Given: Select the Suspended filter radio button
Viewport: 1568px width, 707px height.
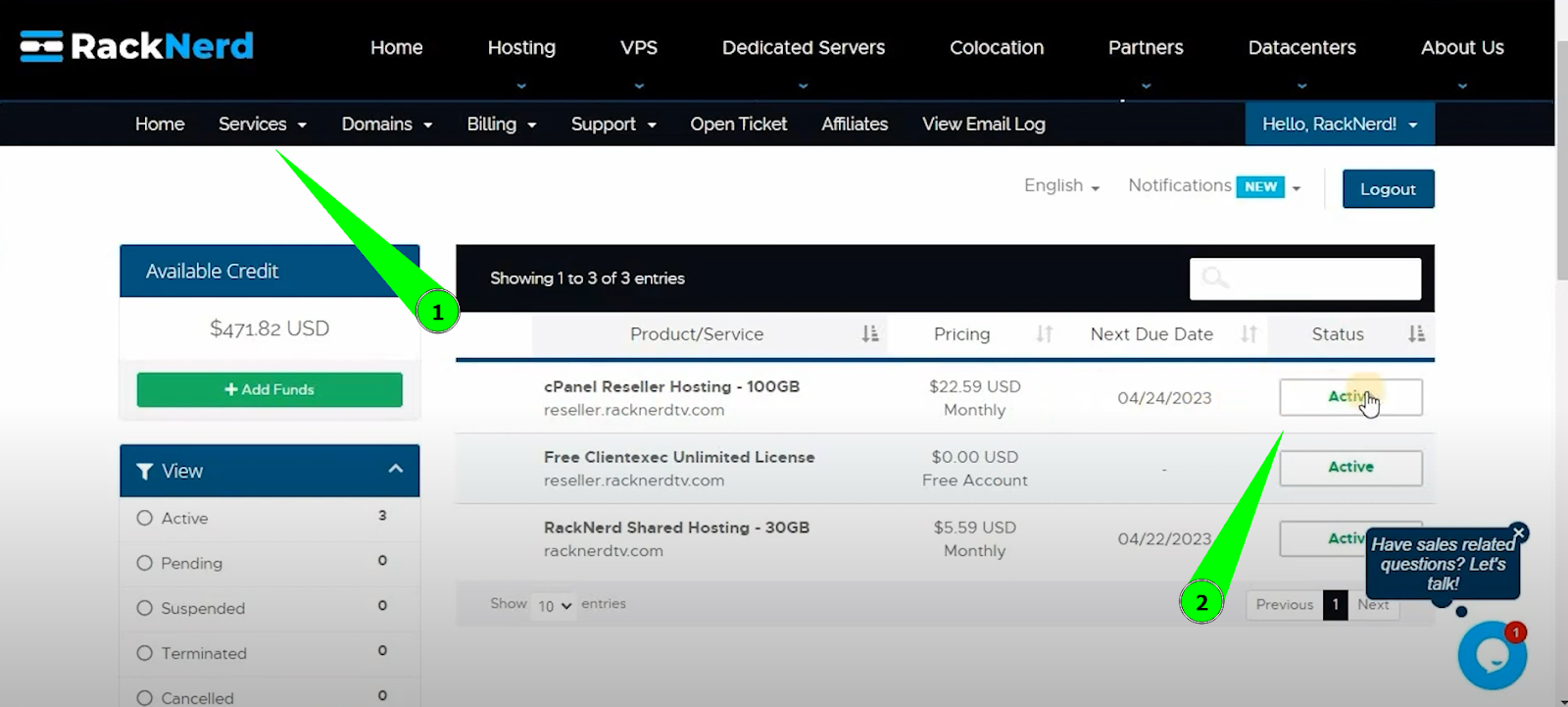Looking at the screenshot, I should 145,608.
